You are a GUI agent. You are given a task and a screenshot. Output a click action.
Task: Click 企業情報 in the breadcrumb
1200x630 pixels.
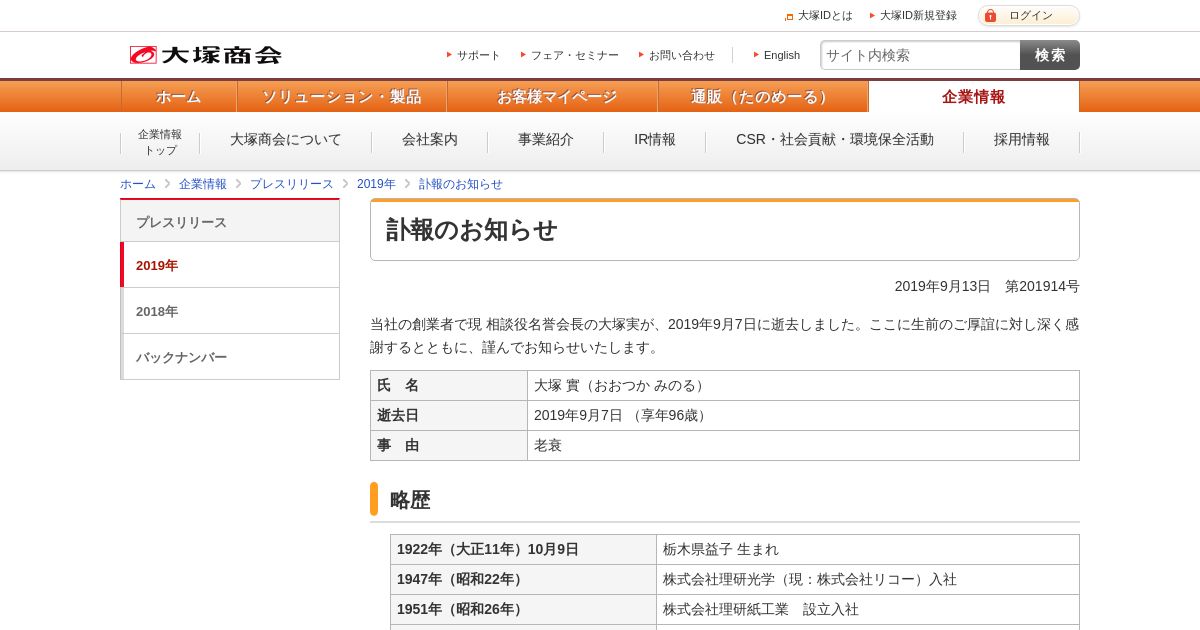(x=203, y=184)
